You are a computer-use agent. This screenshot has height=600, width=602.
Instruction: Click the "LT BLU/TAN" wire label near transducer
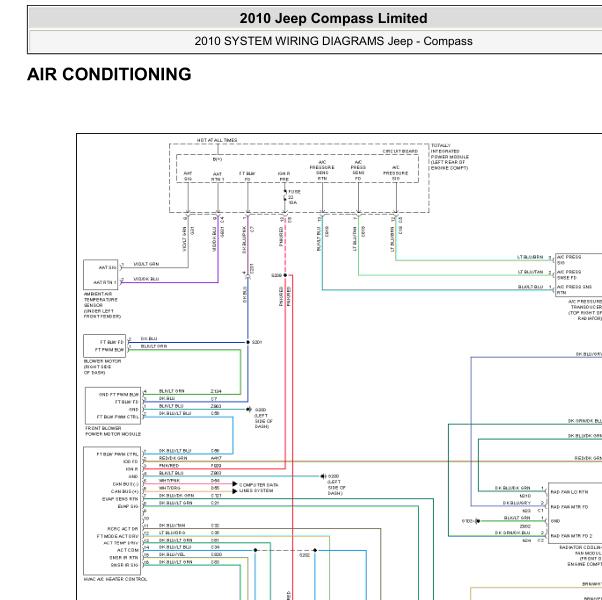click(530, 272)
